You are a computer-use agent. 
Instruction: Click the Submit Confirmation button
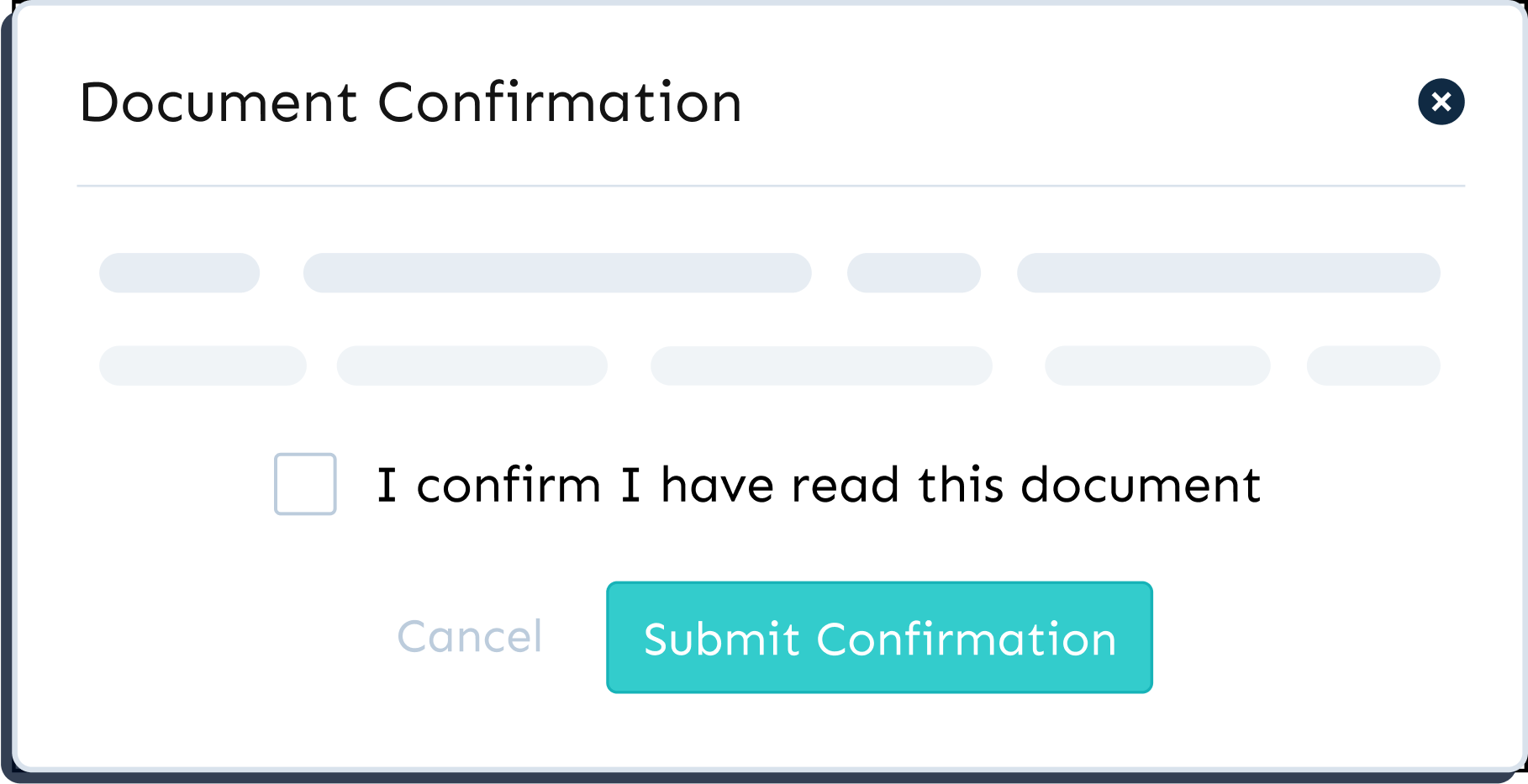point(879,638)
